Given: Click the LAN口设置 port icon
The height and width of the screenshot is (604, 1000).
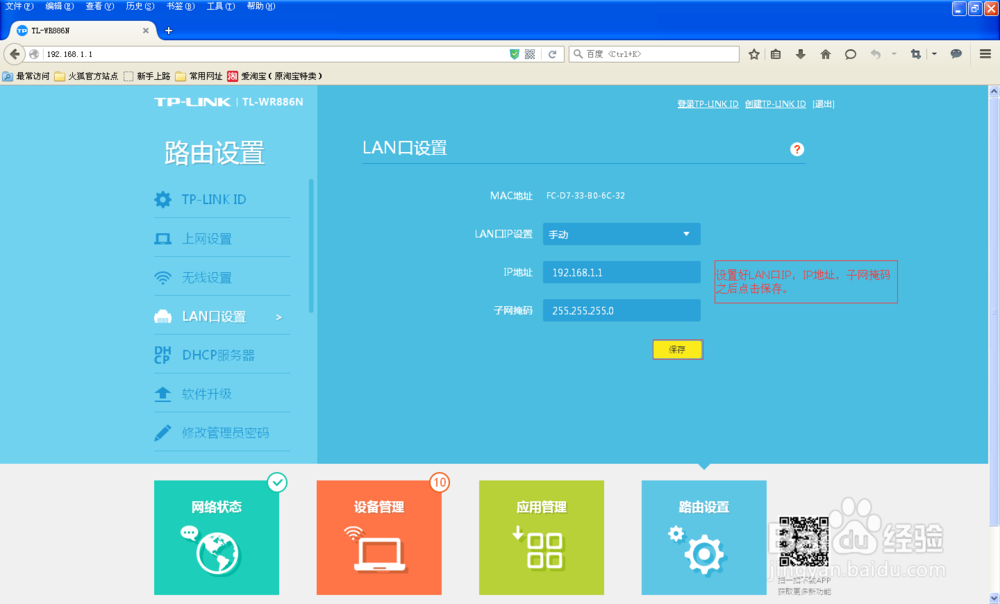Looking at the screenshot, I should (163, 316).
